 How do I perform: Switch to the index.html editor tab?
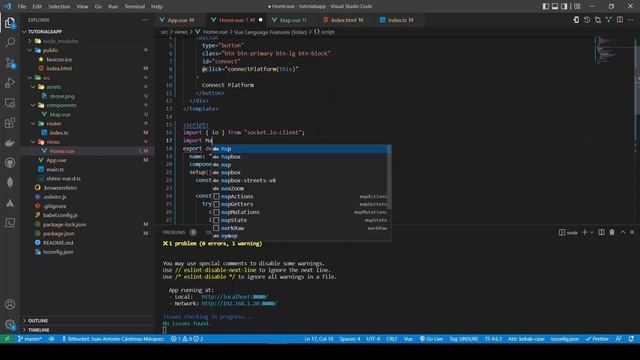pyautogui.click(x=344, y=20)
